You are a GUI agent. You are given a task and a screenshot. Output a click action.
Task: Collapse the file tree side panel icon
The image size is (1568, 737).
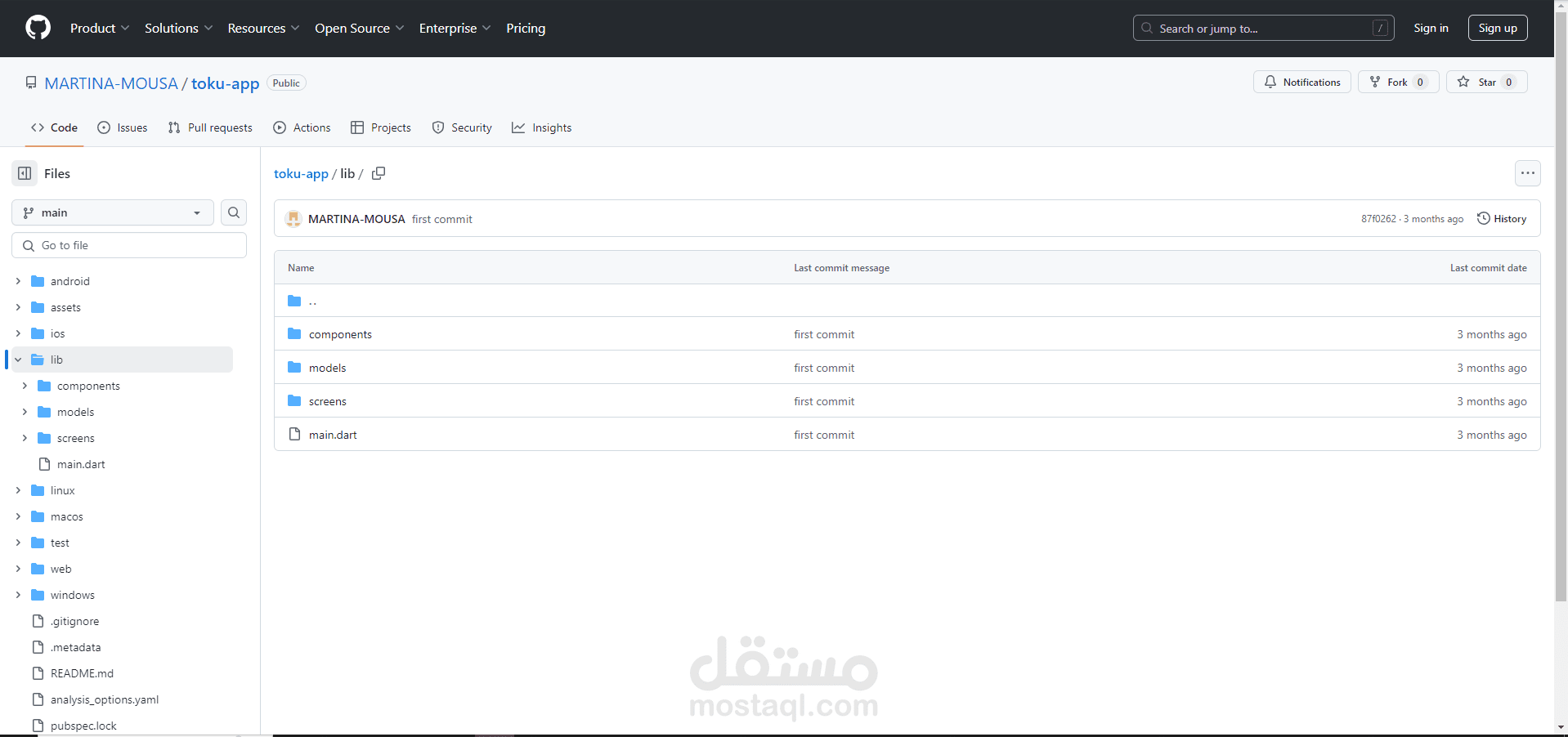coord(25,173)
